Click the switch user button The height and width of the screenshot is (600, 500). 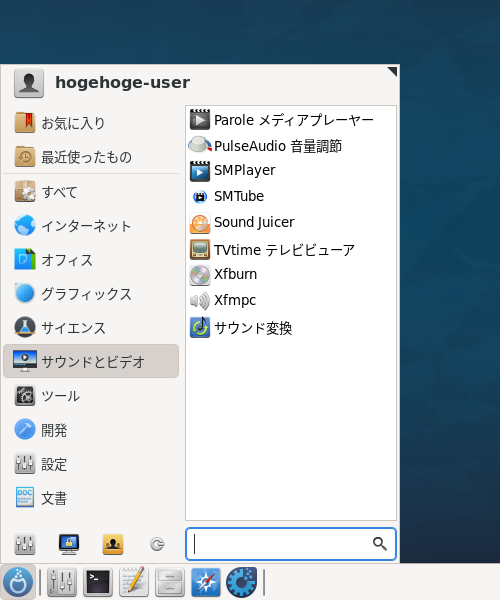113,544
